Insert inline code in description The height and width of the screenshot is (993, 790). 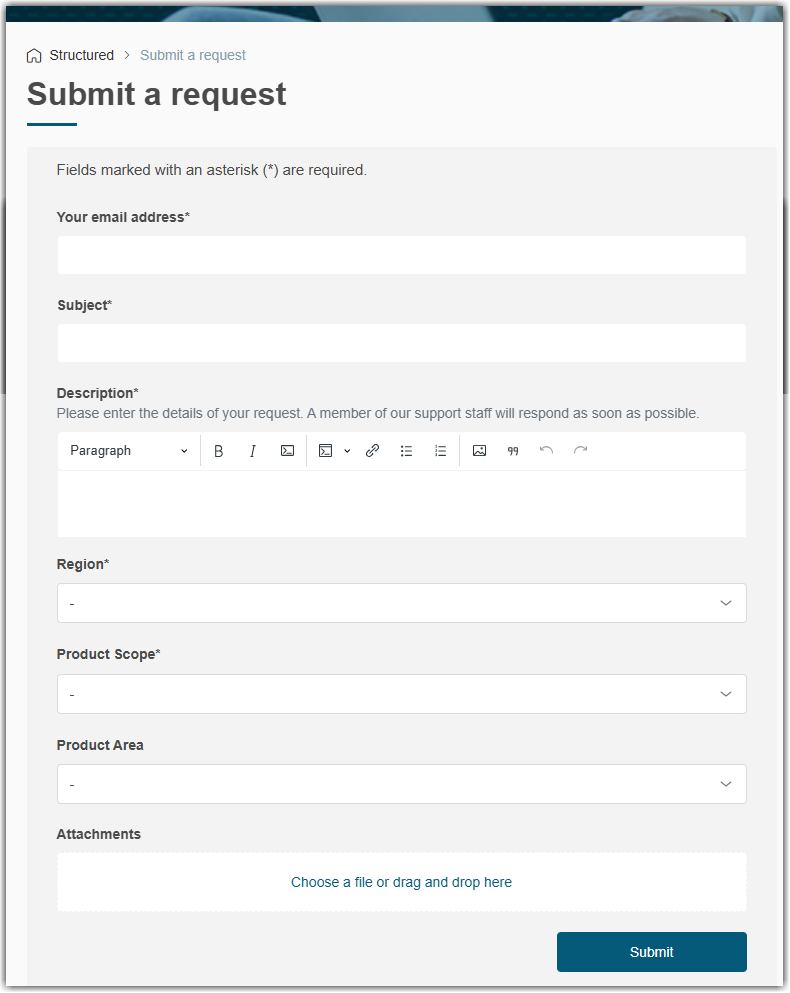(x=287, y=451)
